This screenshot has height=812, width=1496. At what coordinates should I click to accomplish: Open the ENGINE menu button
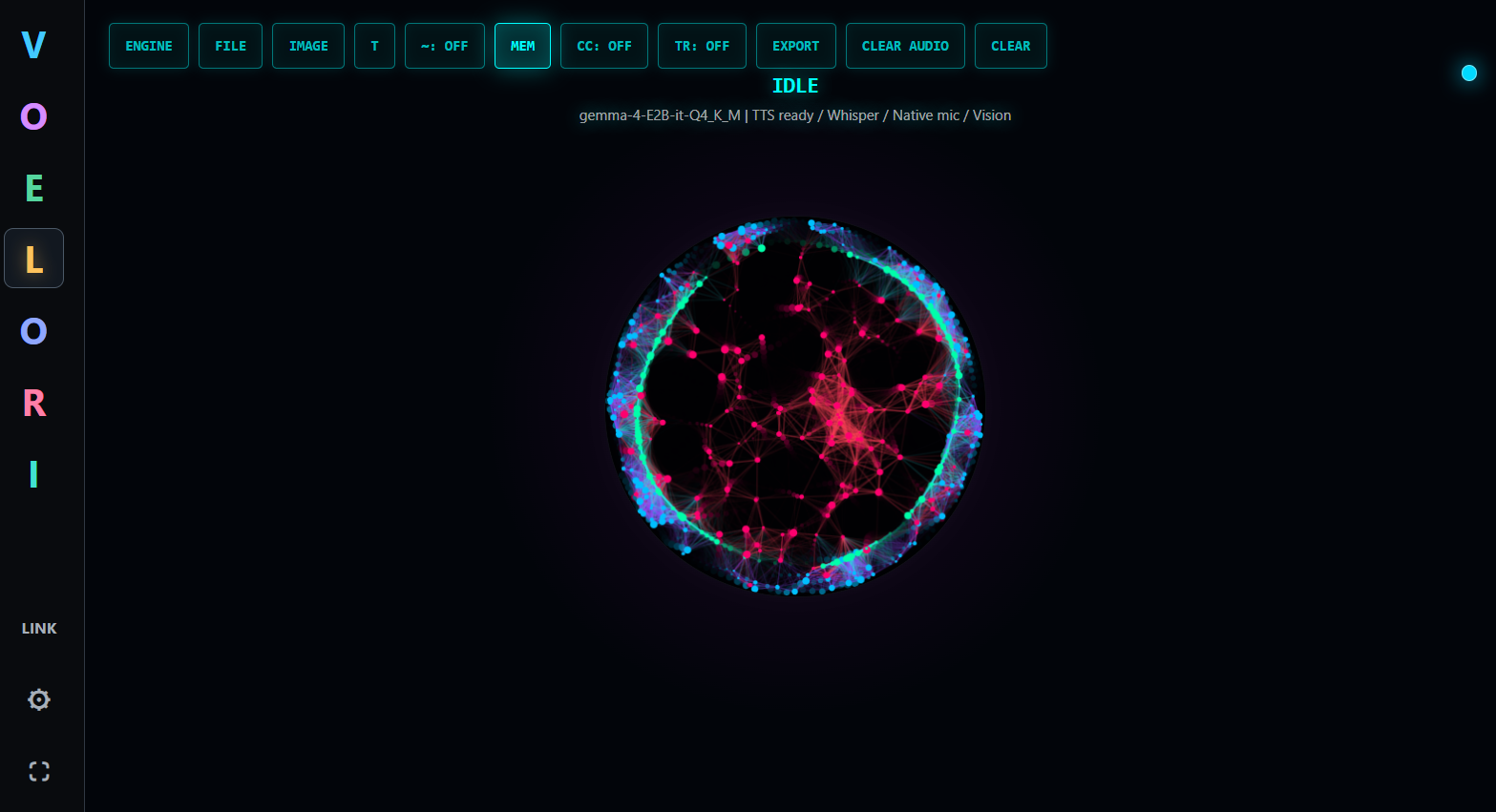149,46
